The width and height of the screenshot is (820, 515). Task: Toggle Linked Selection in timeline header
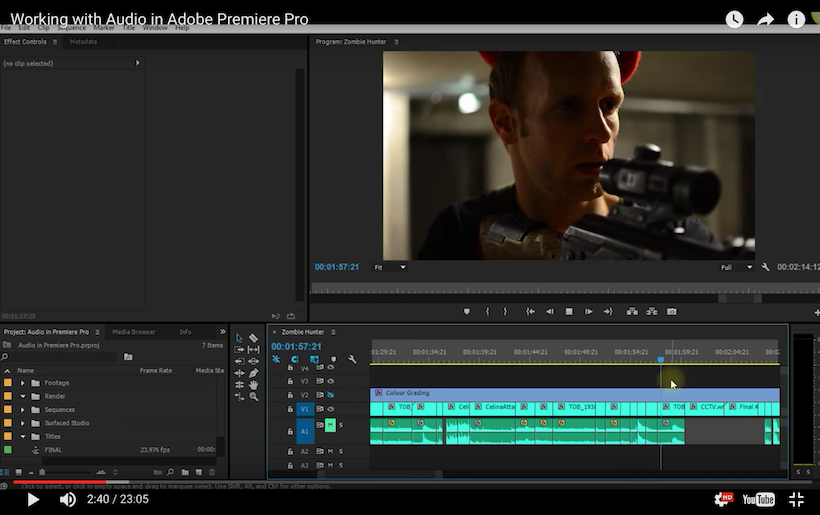tap(314, 359)
